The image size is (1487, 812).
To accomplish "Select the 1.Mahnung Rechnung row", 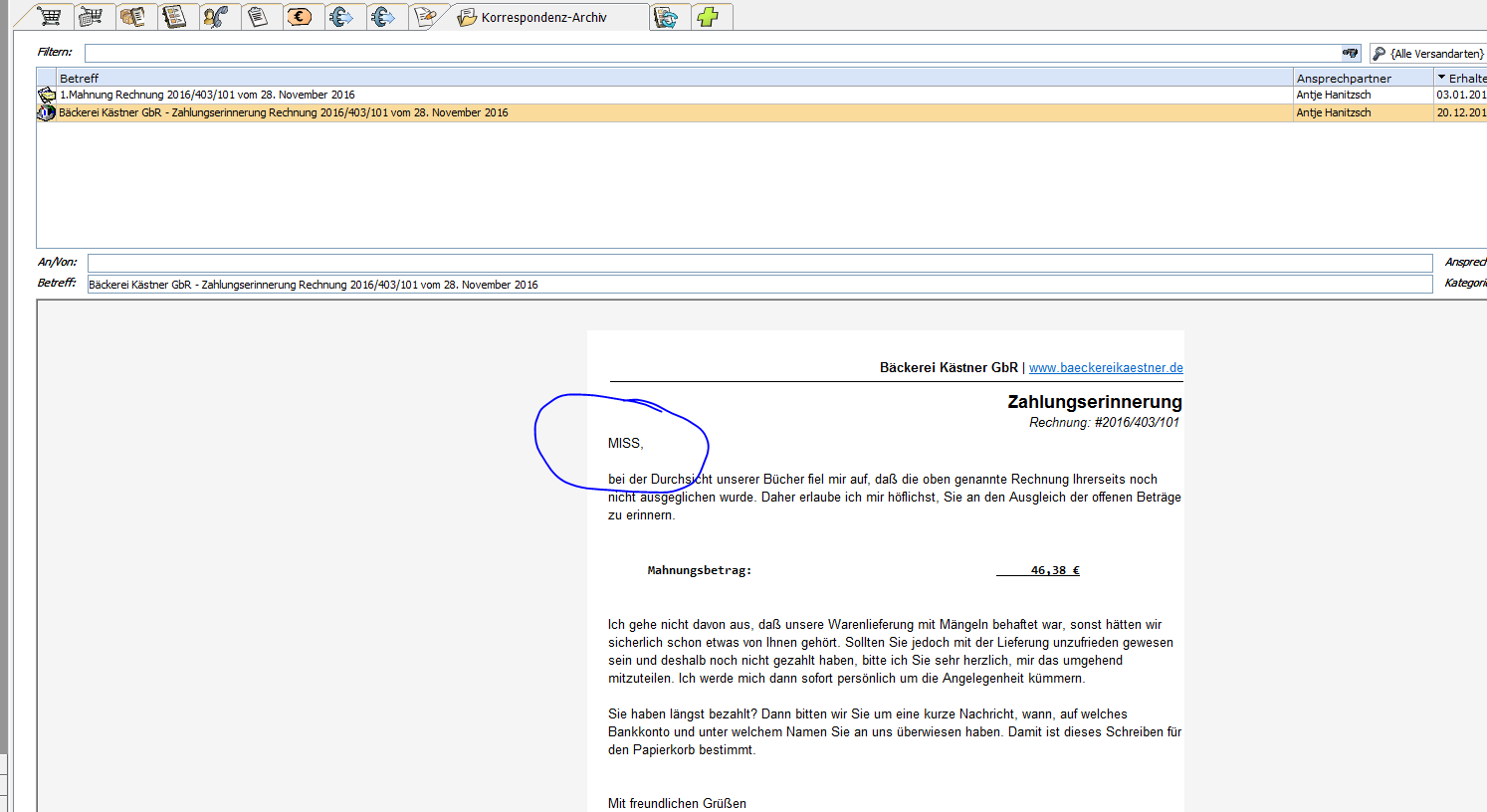I will 207,95.
